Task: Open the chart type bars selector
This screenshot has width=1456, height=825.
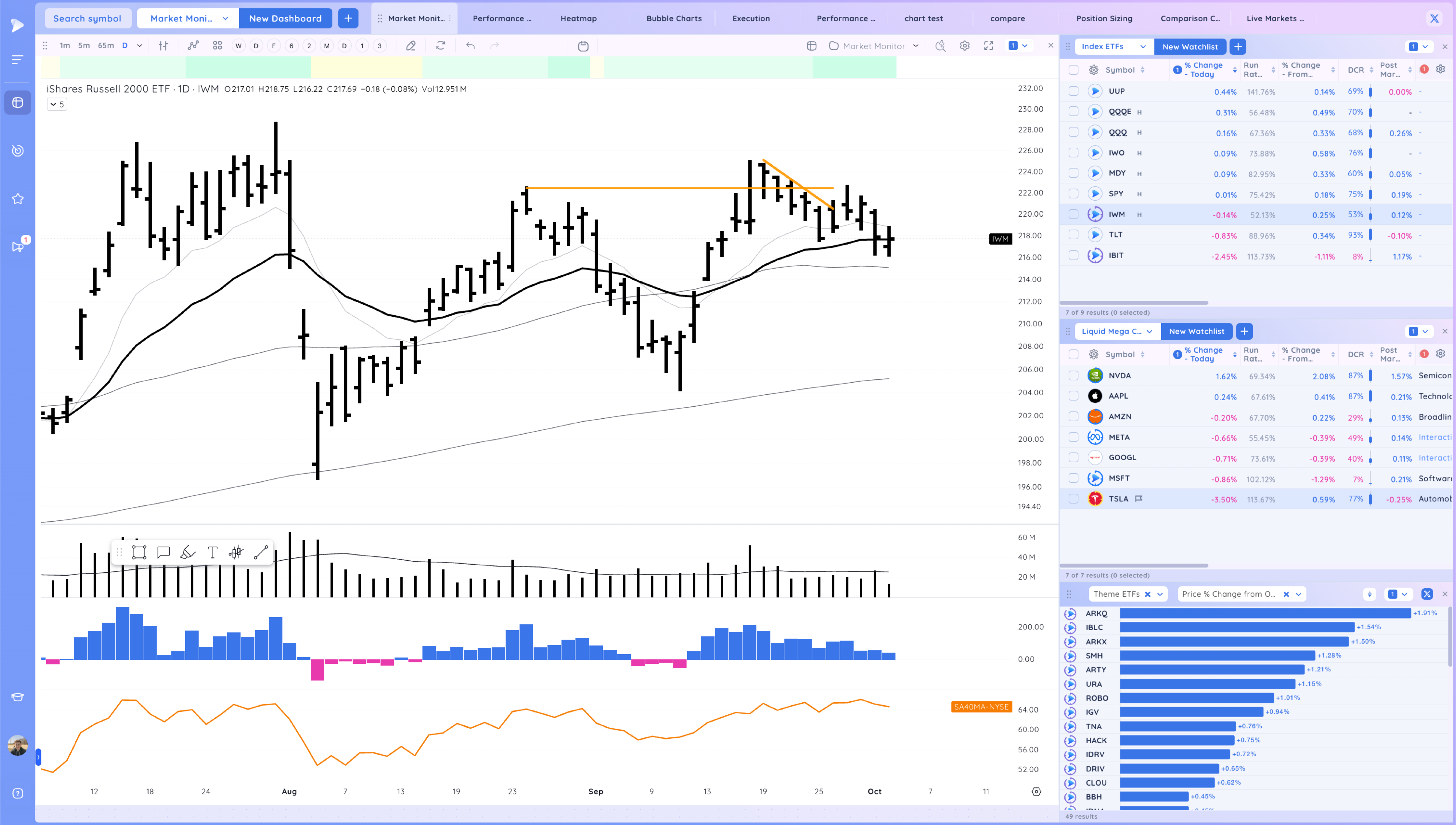Action: (x=163, y=46)
